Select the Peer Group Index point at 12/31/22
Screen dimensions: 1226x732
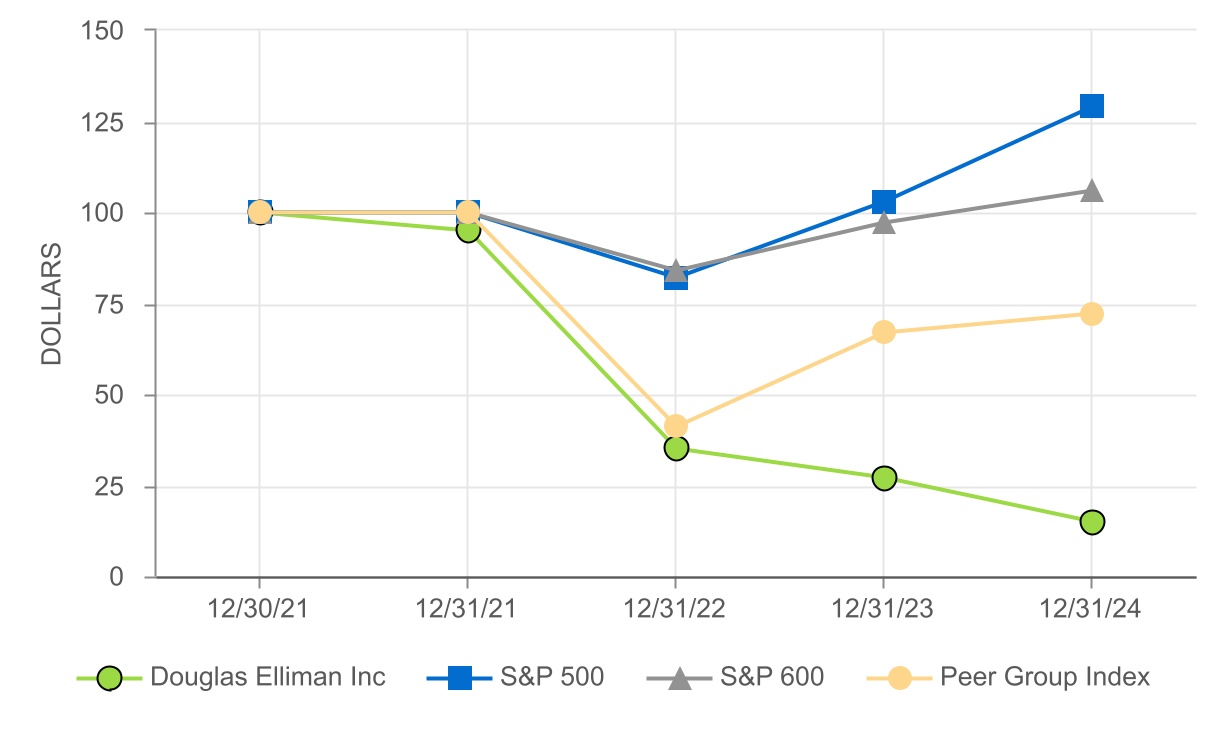click(x=676, y=426)
